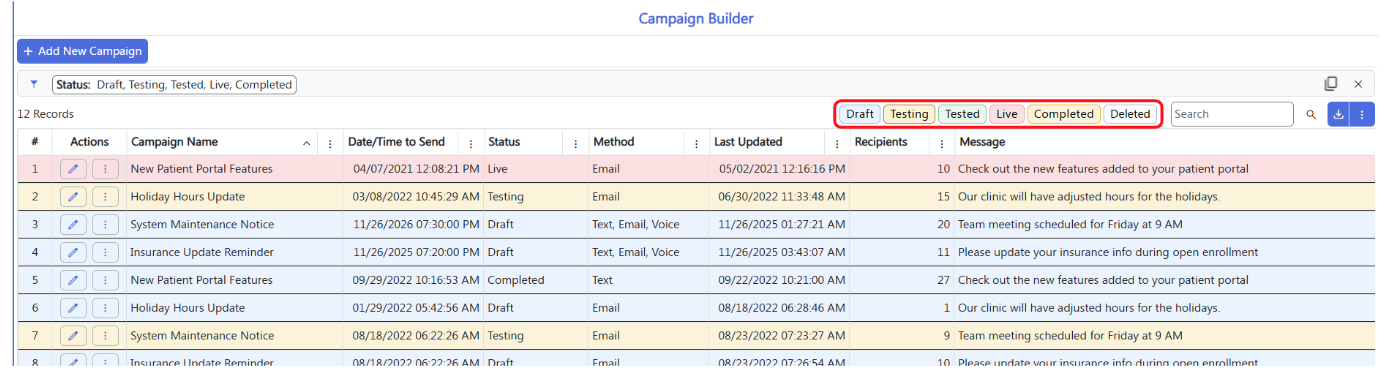The image size is (1384, 369).
Task: Focus the Search input field
Action: [x=1232, y=114]
